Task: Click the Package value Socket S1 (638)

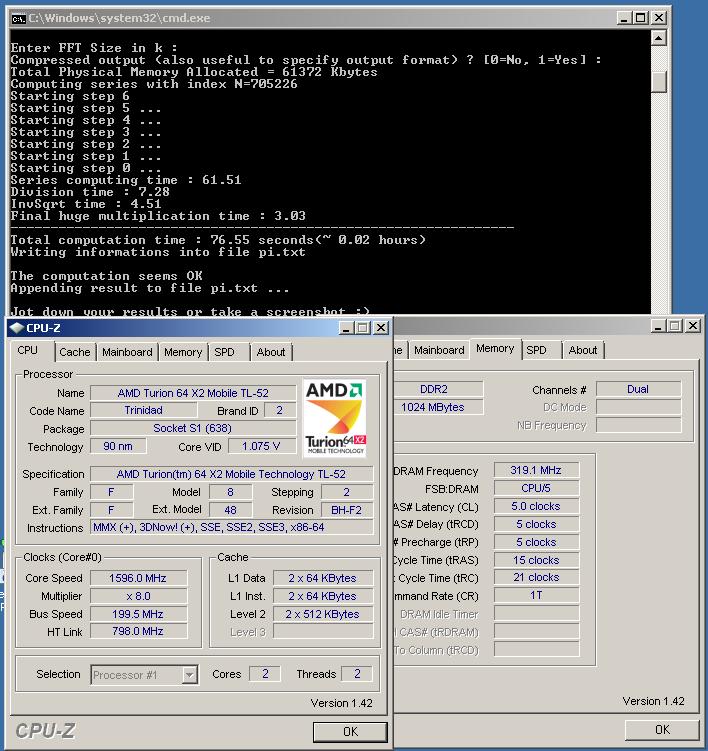Action: (x=193, y=428)
